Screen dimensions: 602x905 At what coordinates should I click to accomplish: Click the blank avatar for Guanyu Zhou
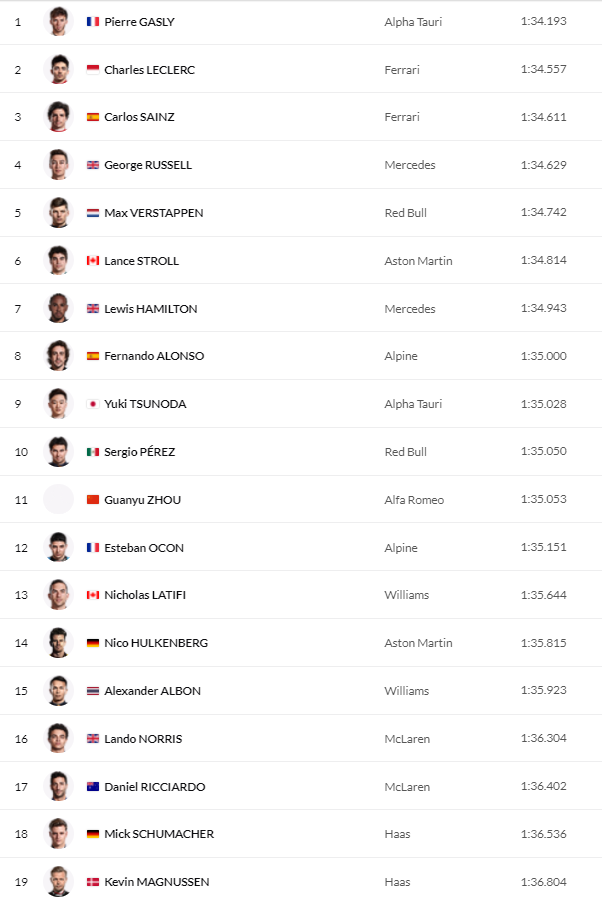[59, 499]
